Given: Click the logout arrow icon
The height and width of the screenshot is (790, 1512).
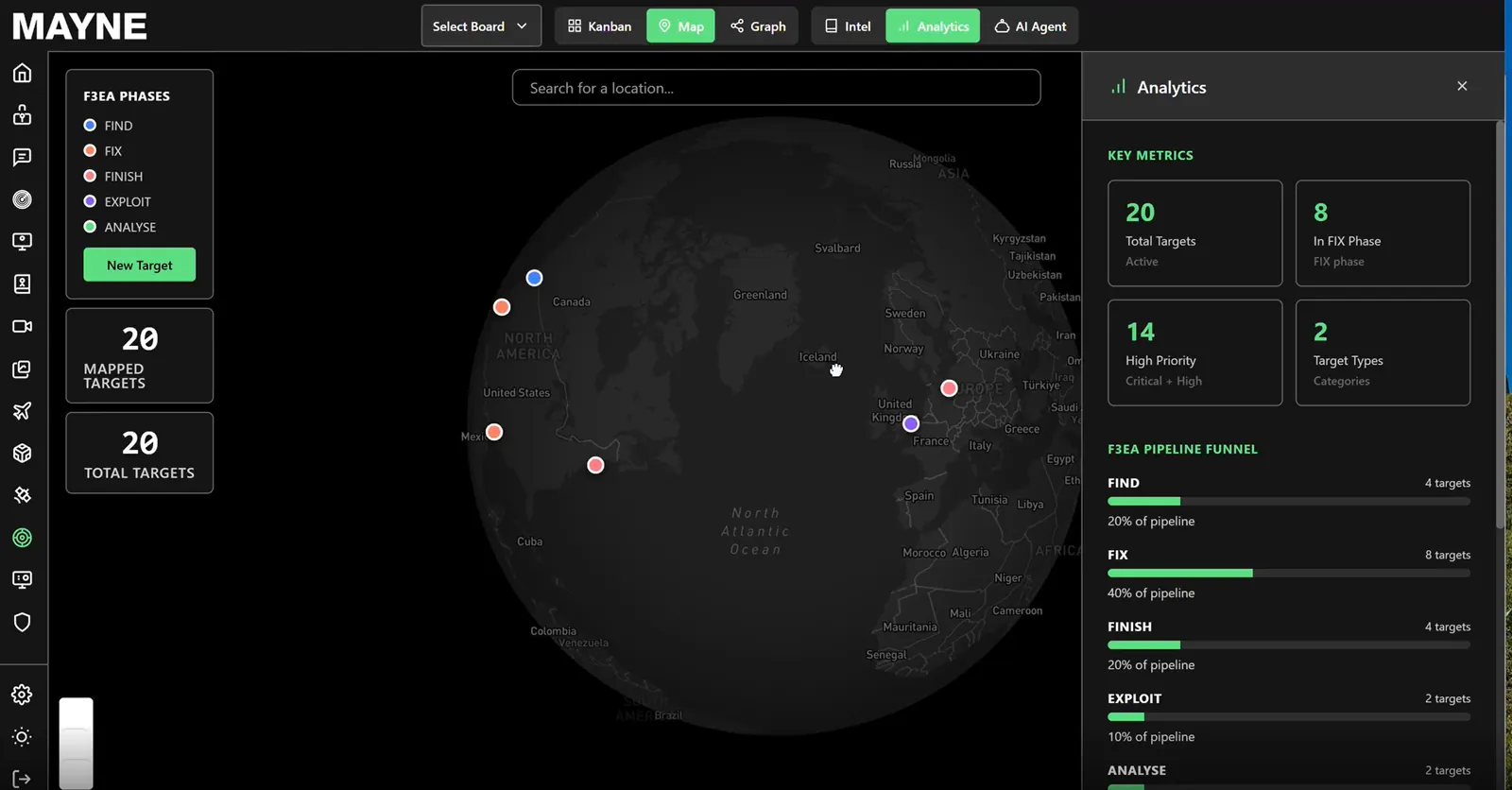Looking at the screenshot, I should pyautogui.click(x=22, y=779).
